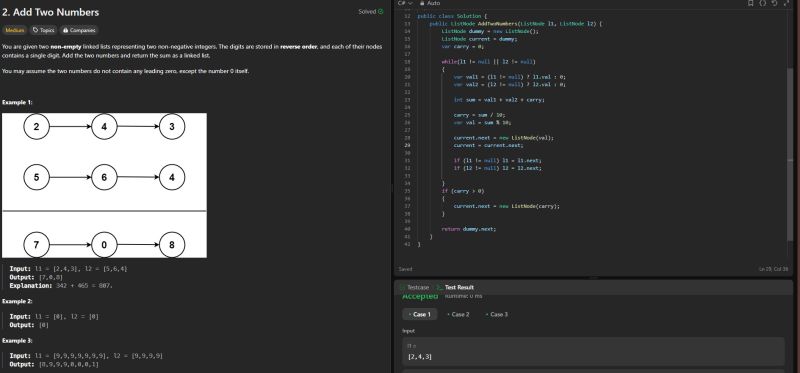Open the Topics tag
Screen dimensions: 800x373
(43, 30)
